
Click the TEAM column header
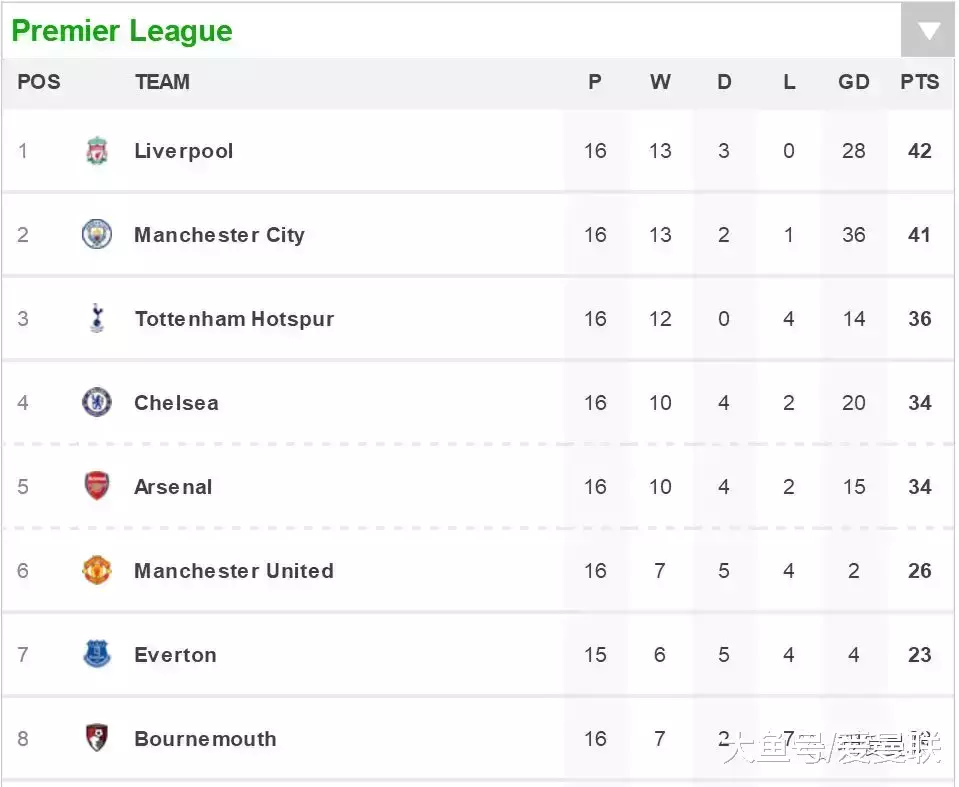click(163, 82)
